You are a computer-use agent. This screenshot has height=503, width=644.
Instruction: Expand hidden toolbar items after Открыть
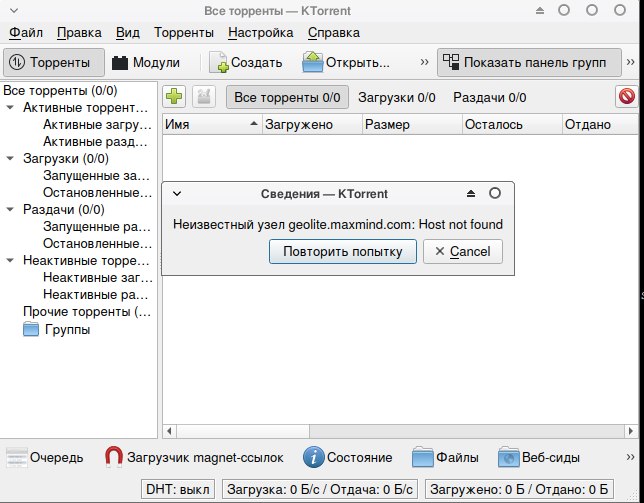pyautogui.click(x=424, y=62)
